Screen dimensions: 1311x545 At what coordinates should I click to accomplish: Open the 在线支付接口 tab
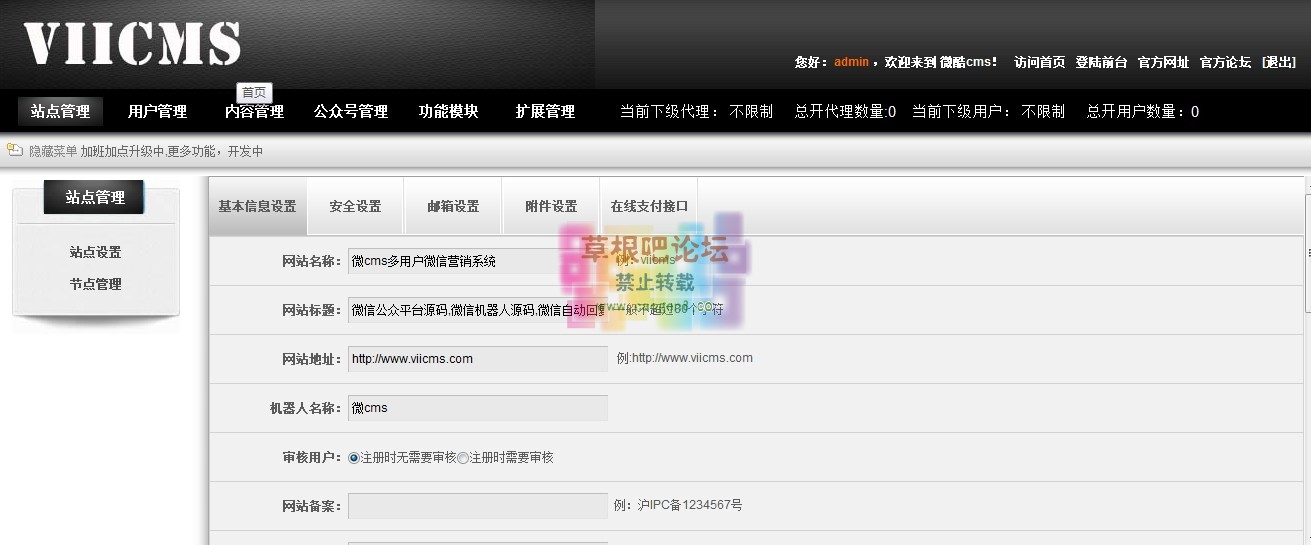point(649,207)
